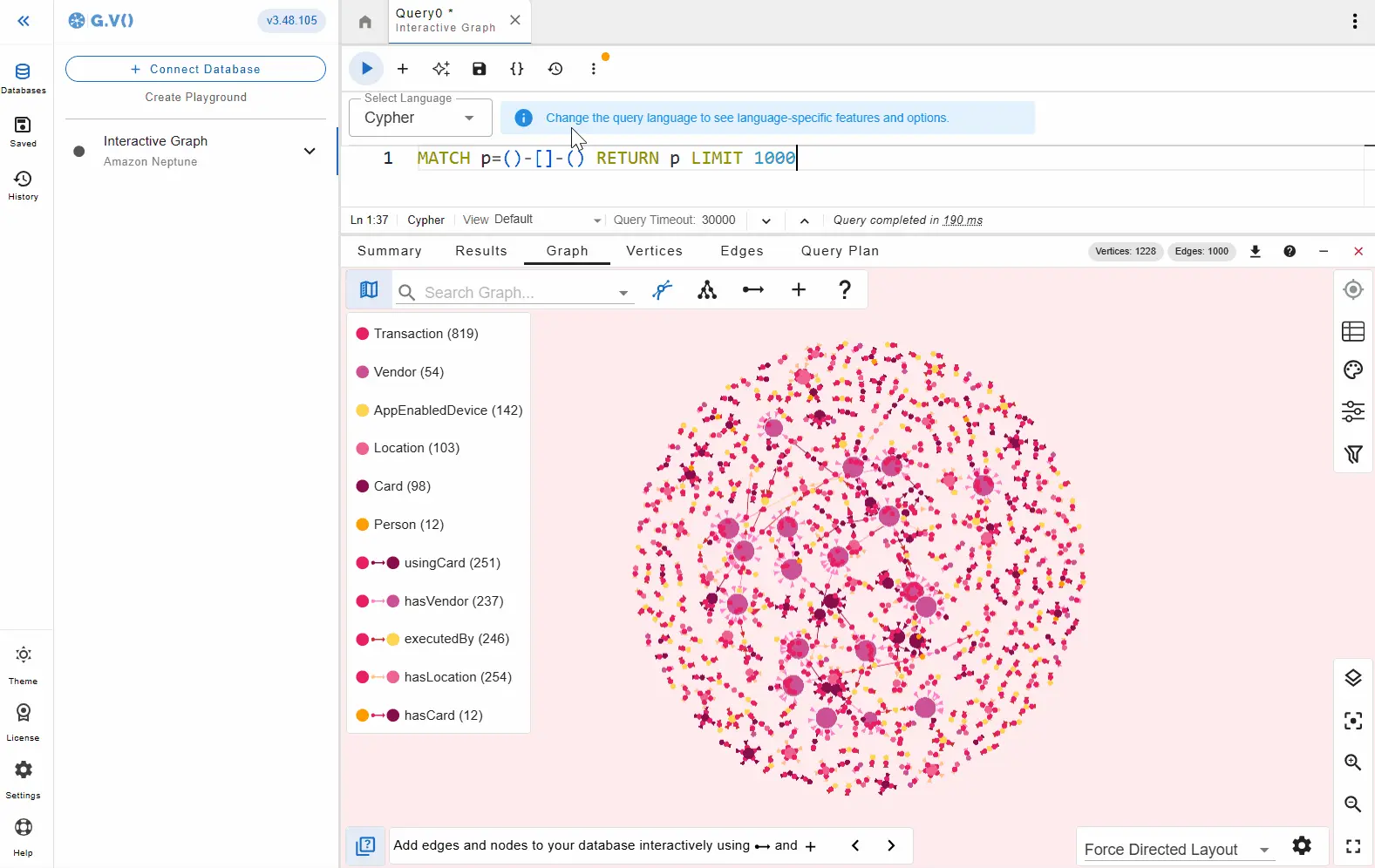Image resolution: width=1375 pixels, height=868 pixels.
Task: Open the Select Language Cypher dropdown
Action: (x=420, y=119)
